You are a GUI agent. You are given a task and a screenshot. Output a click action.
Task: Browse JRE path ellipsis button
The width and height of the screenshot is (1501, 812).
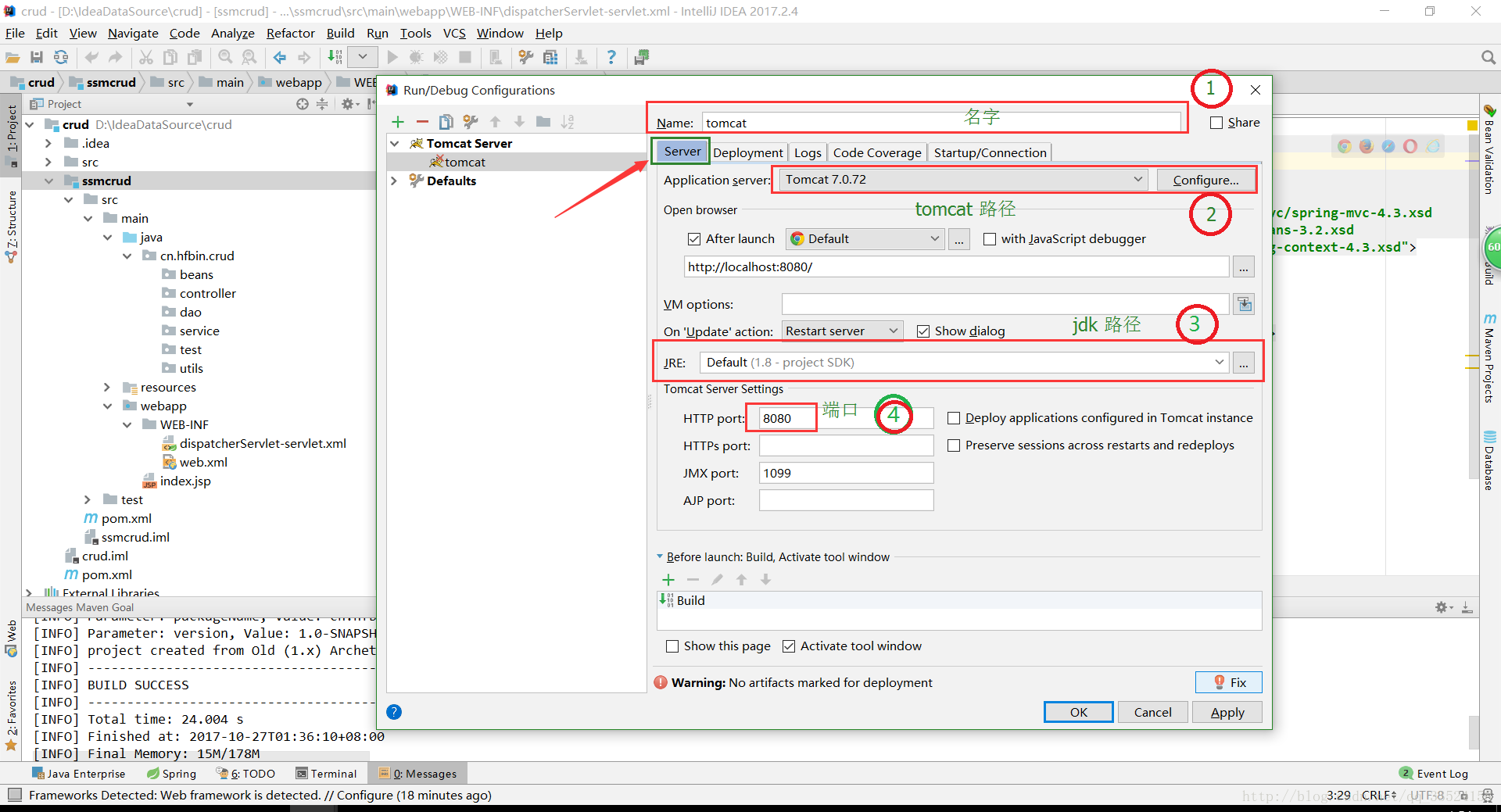[x=1243, y=363]
